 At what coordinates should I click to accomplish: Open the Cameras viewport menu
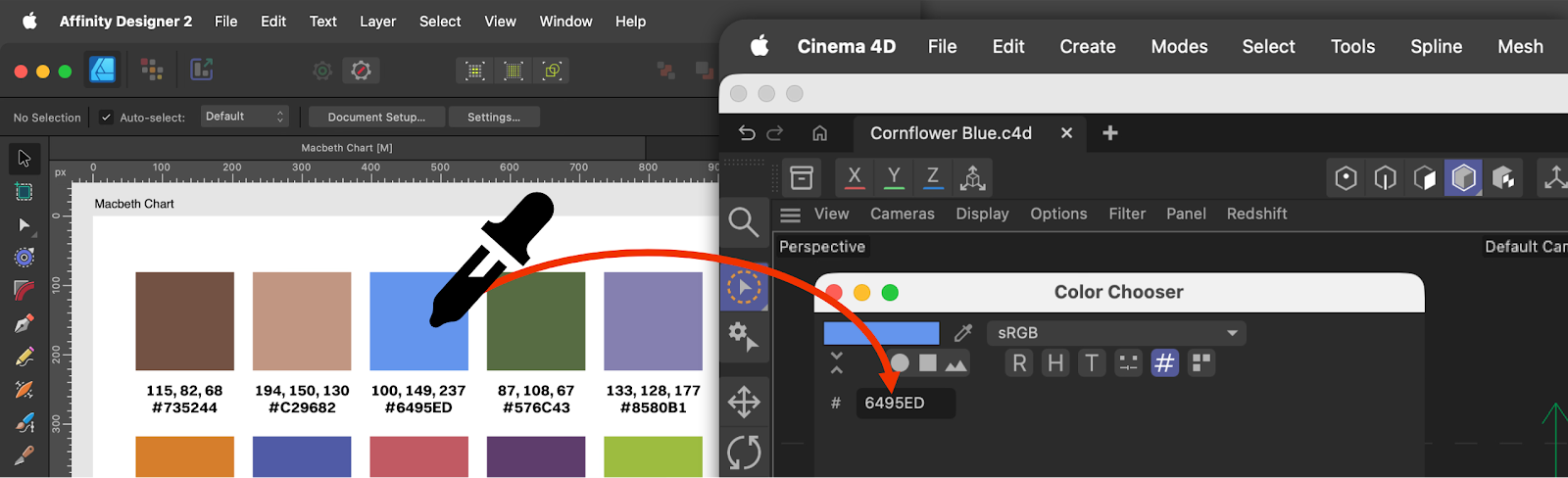click(902, 214)
